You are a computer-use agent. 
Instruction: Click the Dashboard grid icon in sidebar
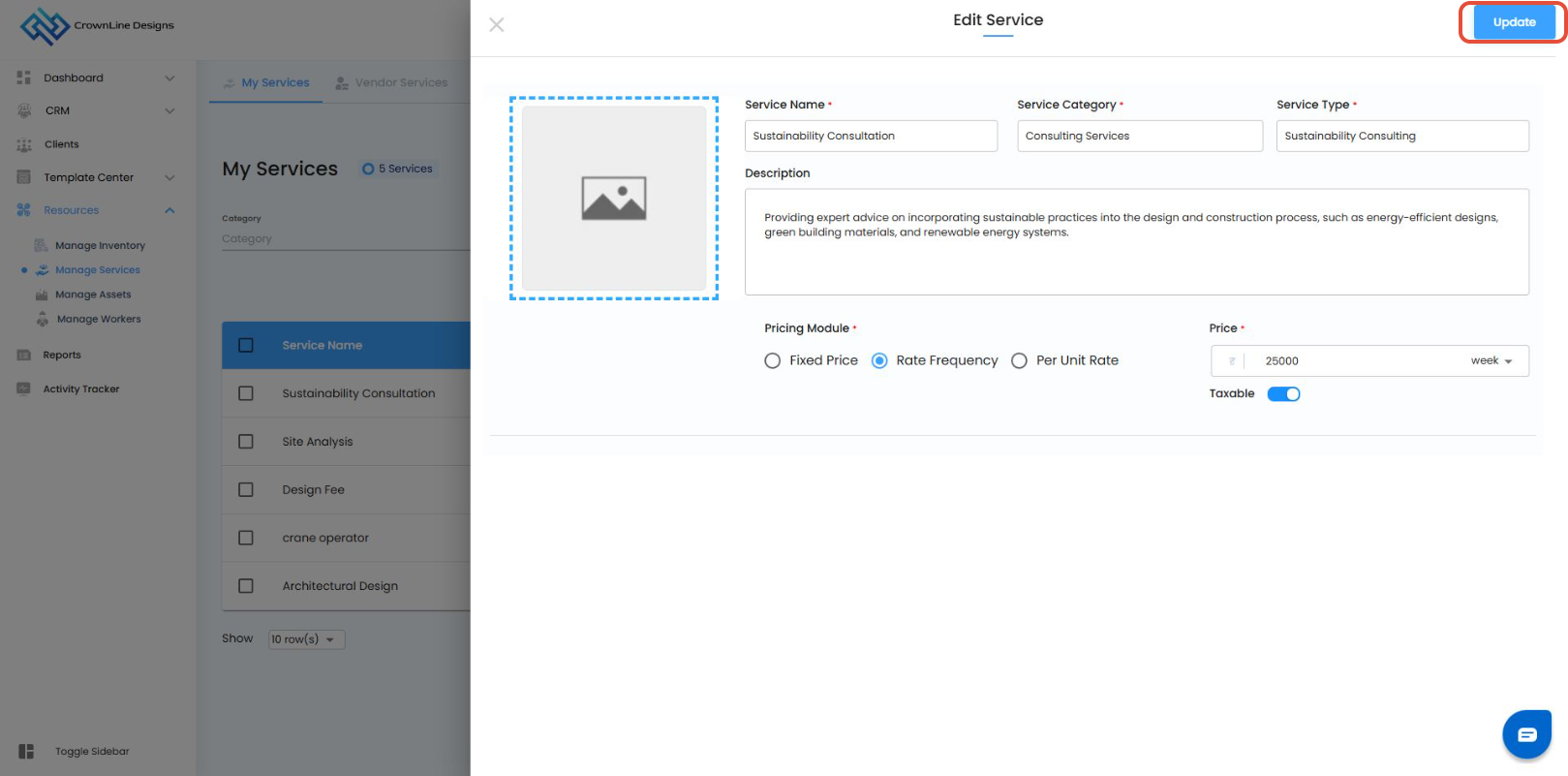(24, 78)
